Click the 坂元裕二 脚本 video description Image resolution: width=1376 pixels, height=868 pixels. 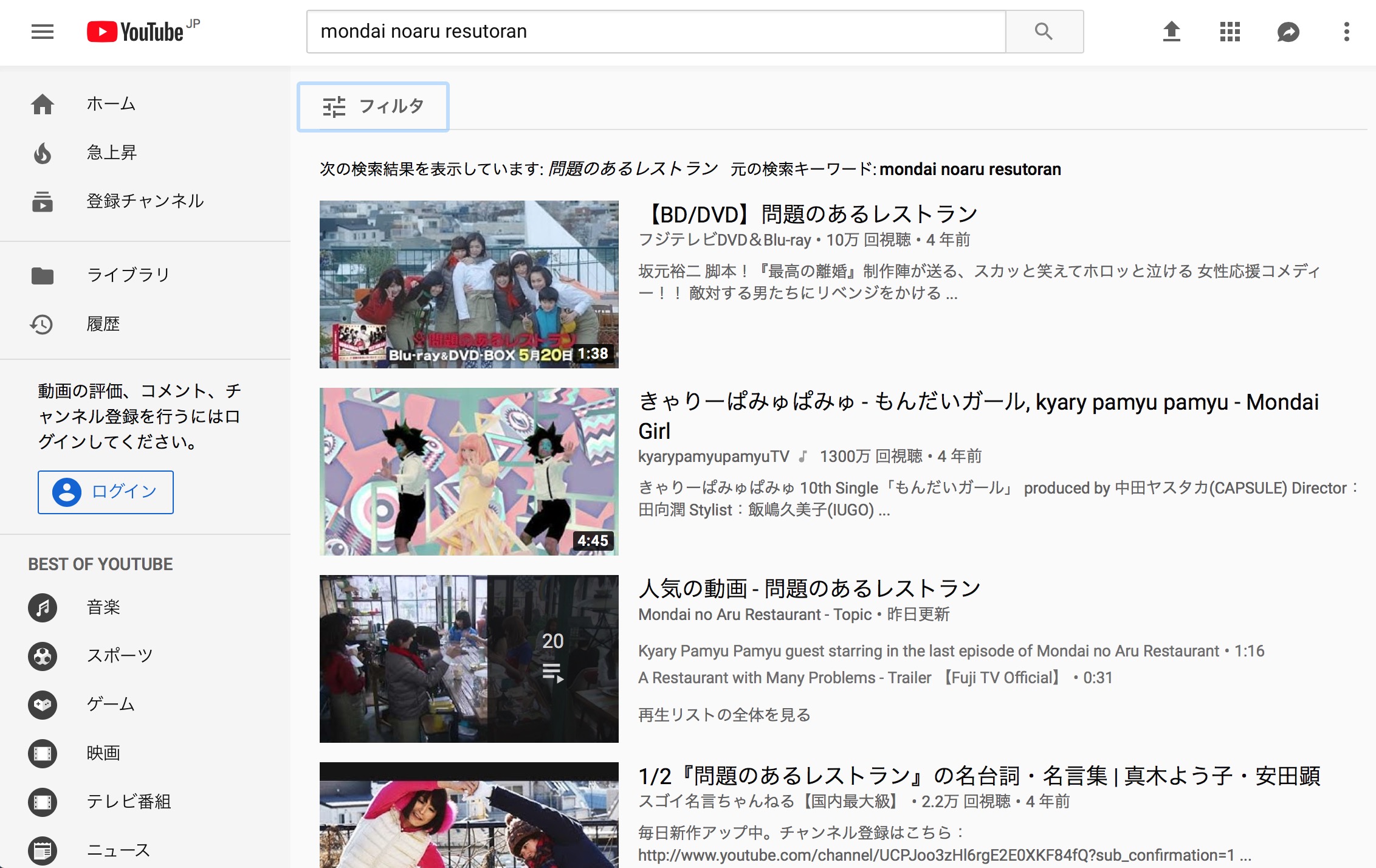[x=979, y=282]
